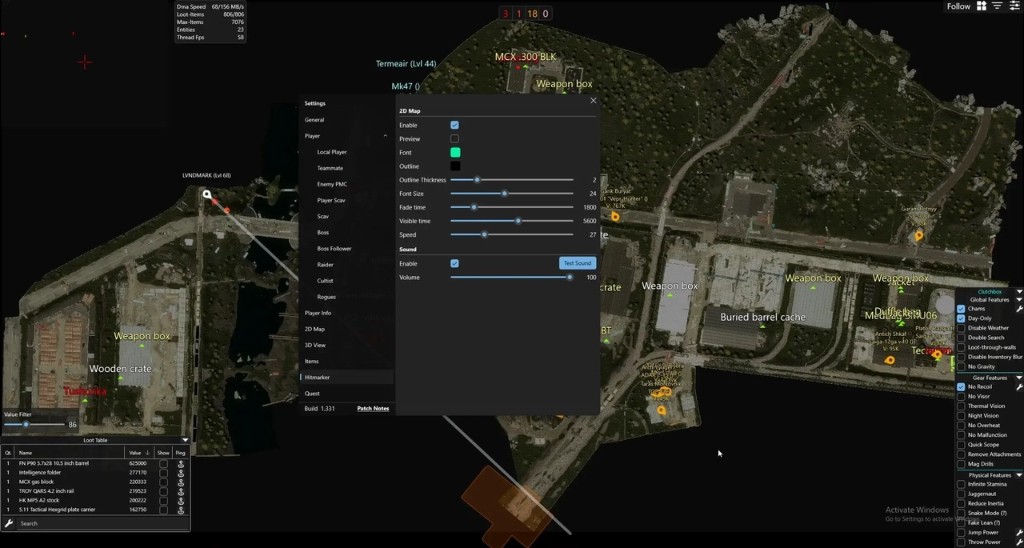Select the Quest settings category
Image resolution: width=1024 pixels, height=548 pixels.
pyautogui.click(x=312, y=393)
